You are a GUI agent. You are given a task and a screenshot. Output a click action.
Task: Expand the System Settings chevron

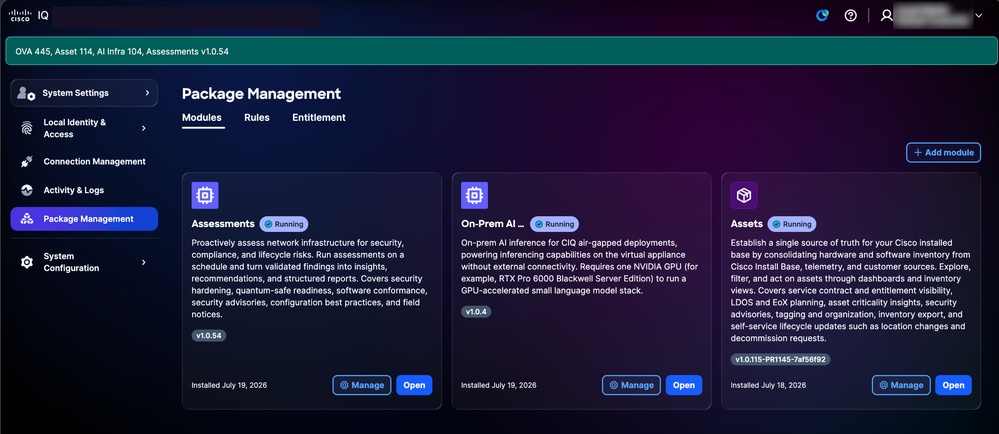click(x=147, y=93)
